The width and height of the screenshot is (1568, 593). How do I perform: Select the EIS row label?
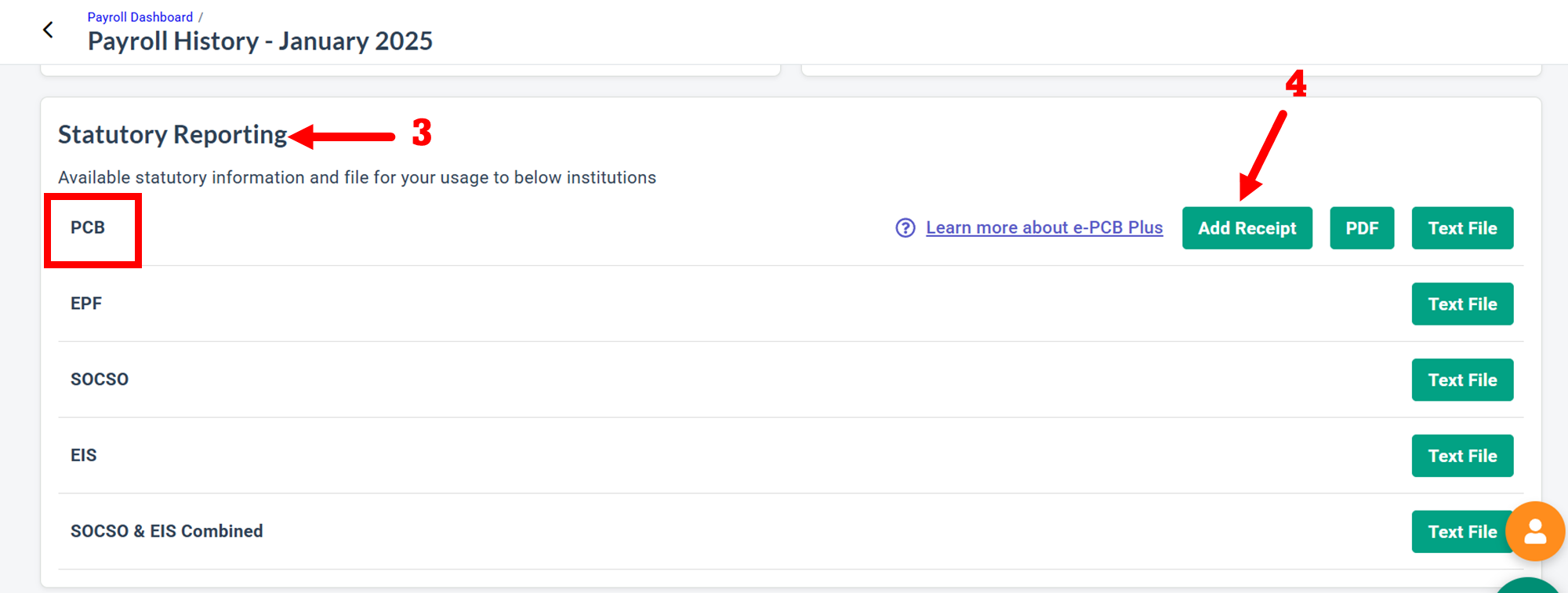84,456
